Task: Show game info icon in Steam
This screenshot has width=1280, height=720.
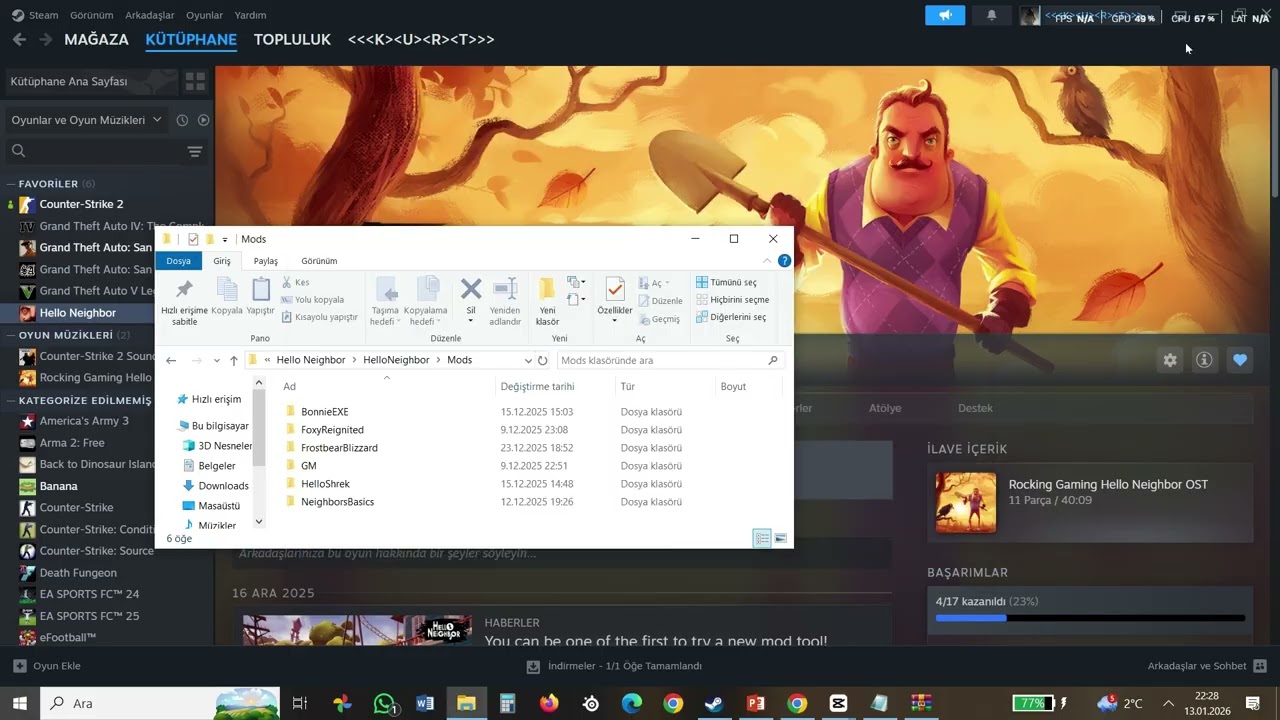Action: [x=1204, y=360]
